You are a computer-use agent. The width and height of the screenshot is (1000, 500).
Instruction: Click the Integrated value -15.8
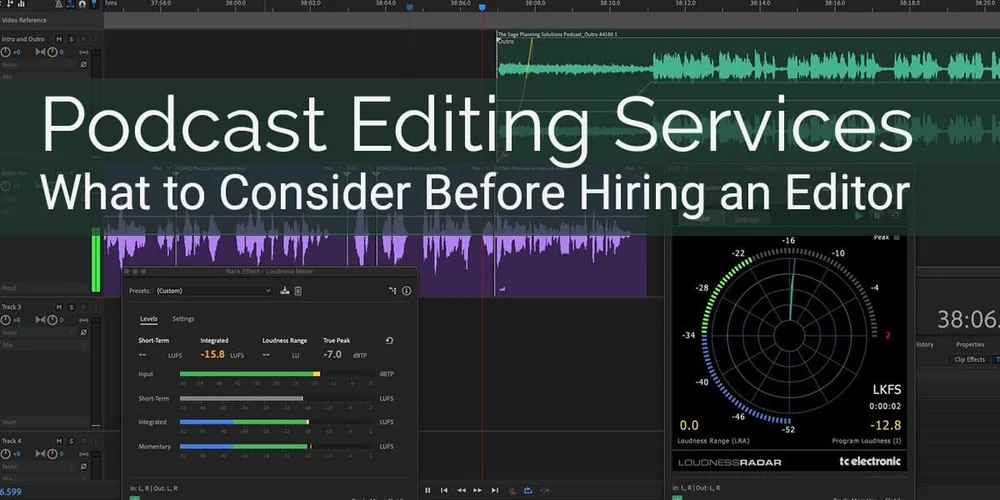[x=212, y=354]
